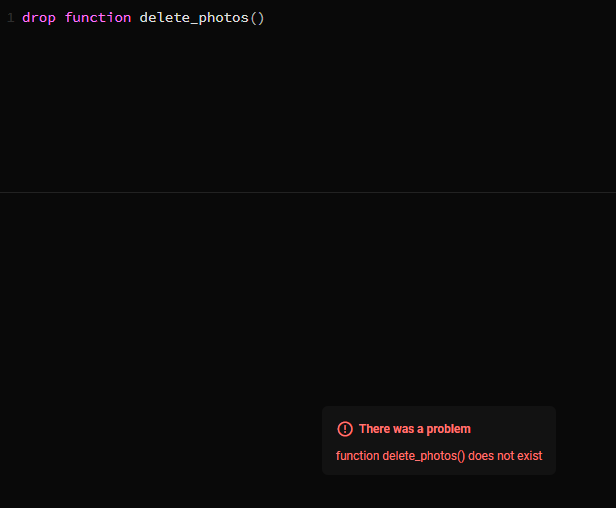This screenshot has height=508, width=616.
Task: Click the word 'function' in error message
Action: tap(358, 456)
